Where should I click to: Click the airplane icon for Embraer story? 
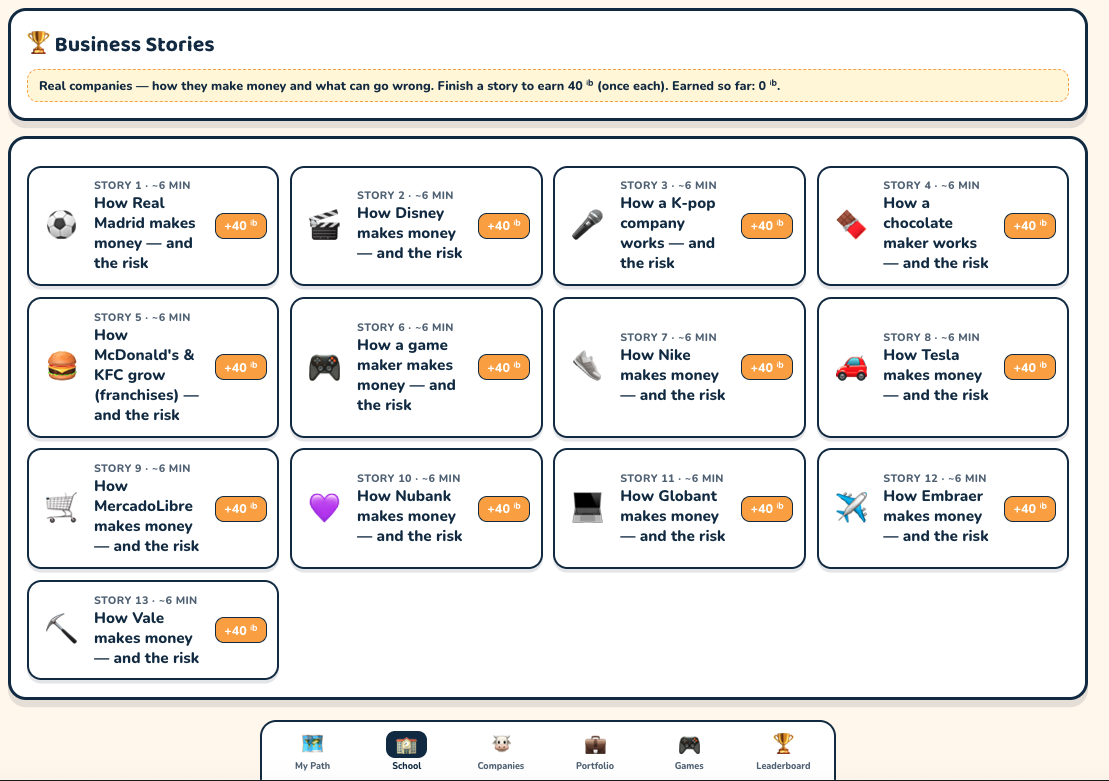coord(851,508)
